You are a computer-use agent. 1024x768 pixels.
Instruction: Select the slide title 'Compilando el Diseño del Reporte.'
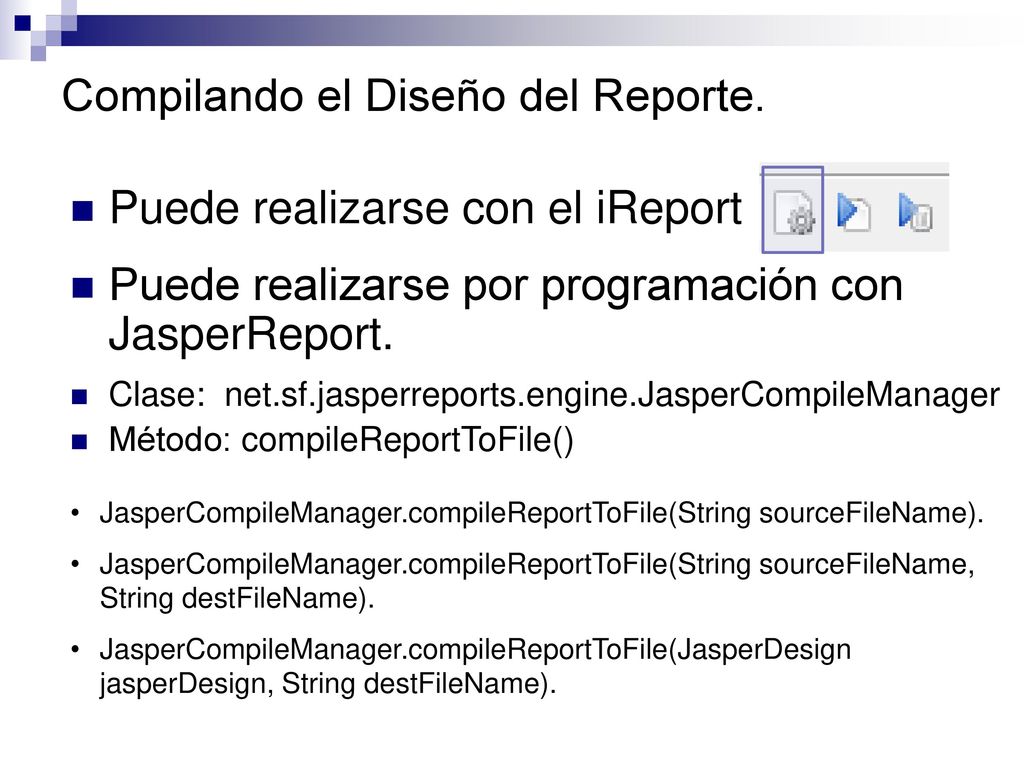413,96
